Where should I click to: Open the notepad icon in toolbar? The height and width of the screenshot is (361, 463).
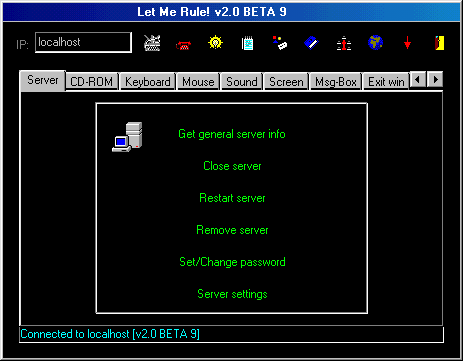(x=247, y=43)
